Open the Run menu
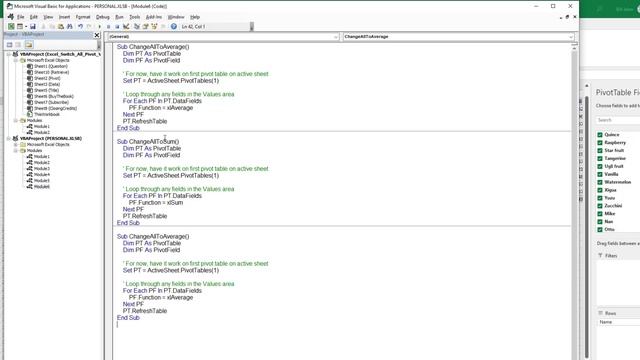 [x=119, y=17]
